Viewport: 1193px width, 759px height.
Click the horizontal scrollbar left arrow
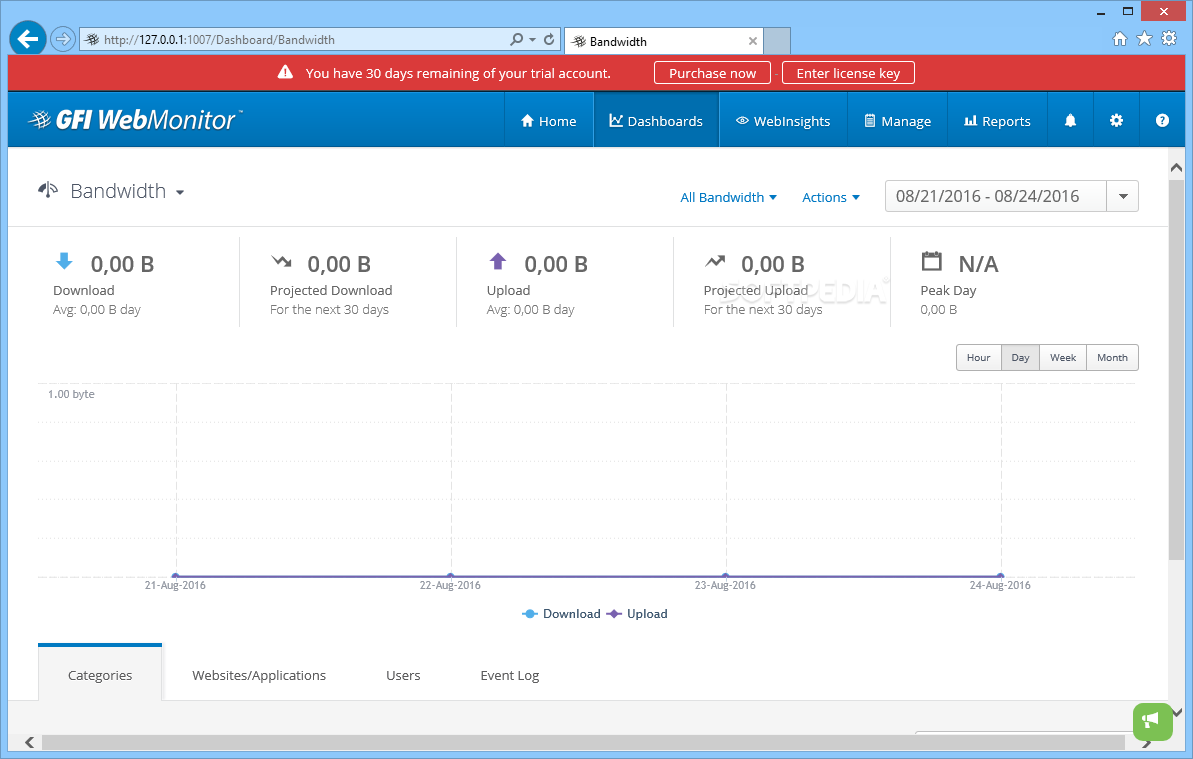click(30, 742)
